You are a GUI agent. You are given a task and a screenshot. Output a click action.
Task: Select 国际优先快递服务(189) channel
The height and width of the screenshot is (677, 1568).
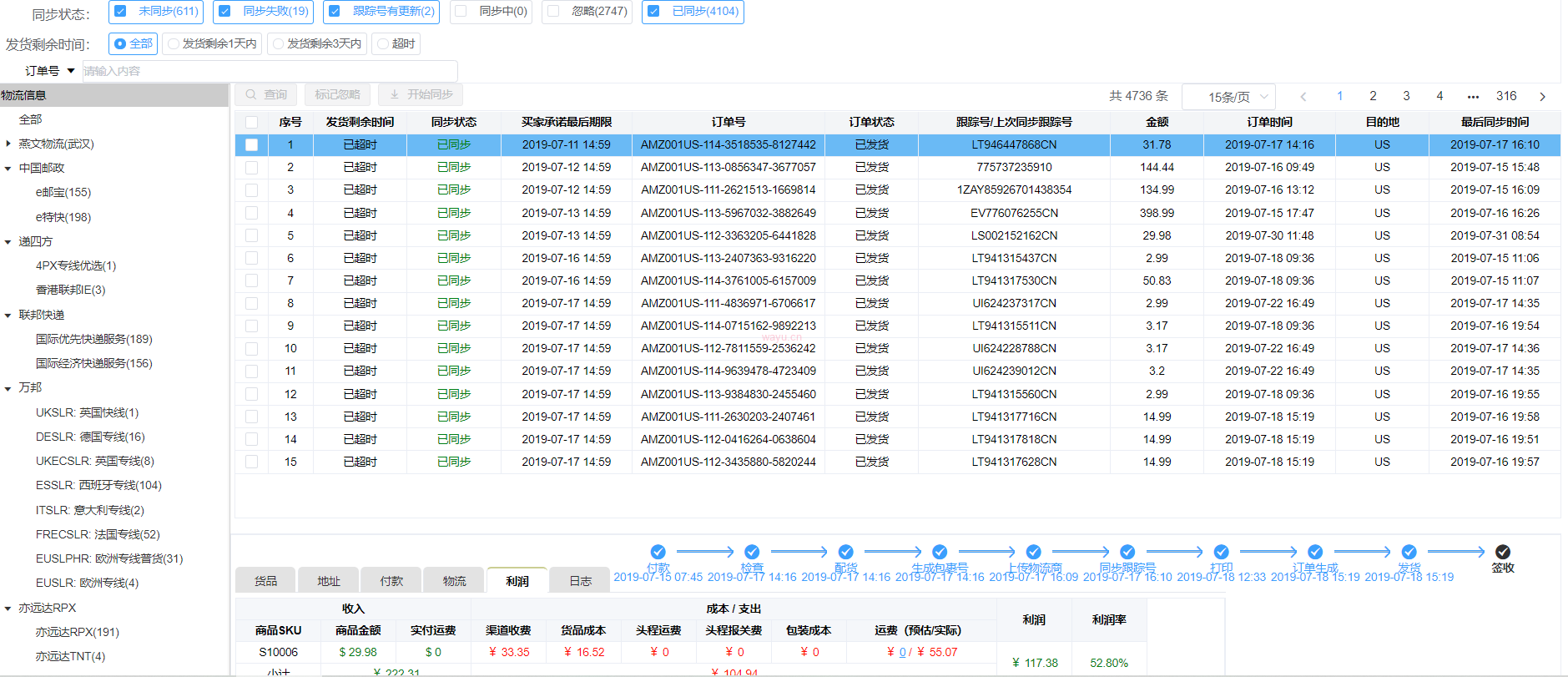(93, 339)
